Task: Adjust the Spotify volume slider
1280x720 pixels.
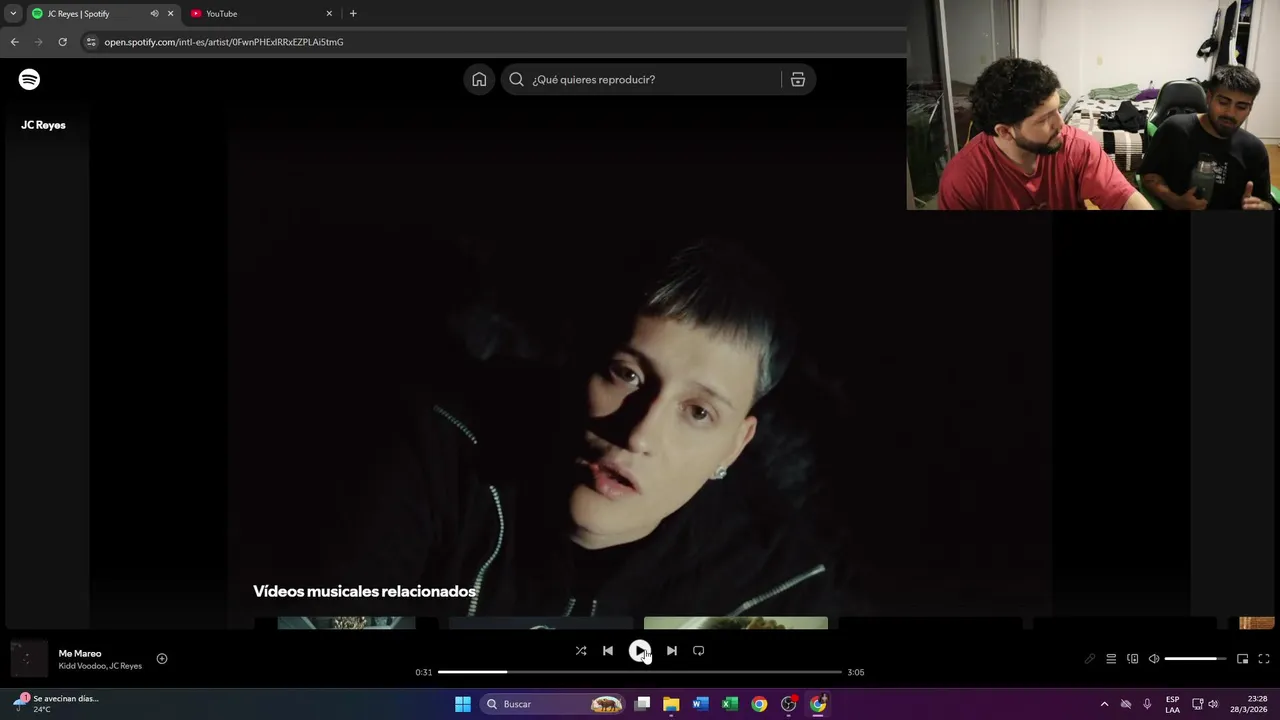Action: click(1195, 659)
